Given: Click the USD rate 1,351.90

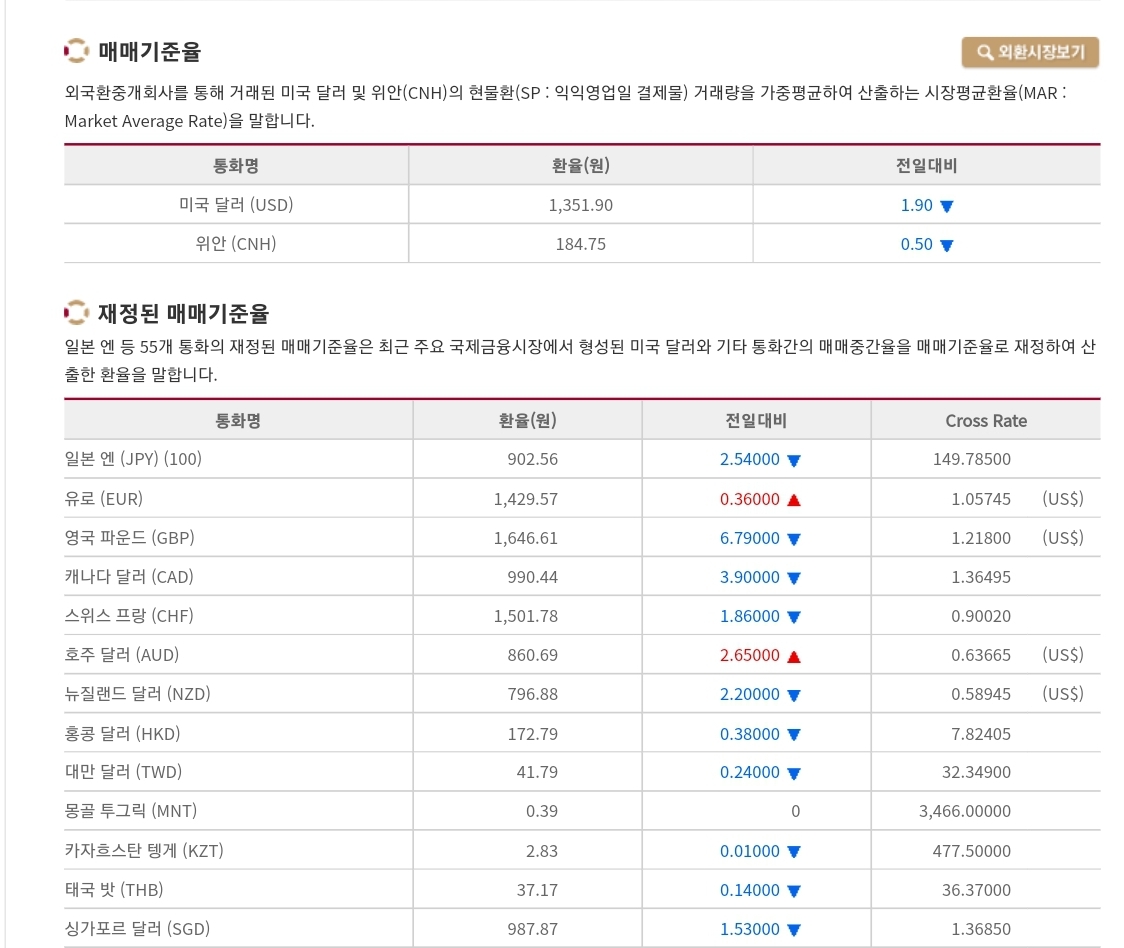Looking at the screenshot, I should coord(581,205).
